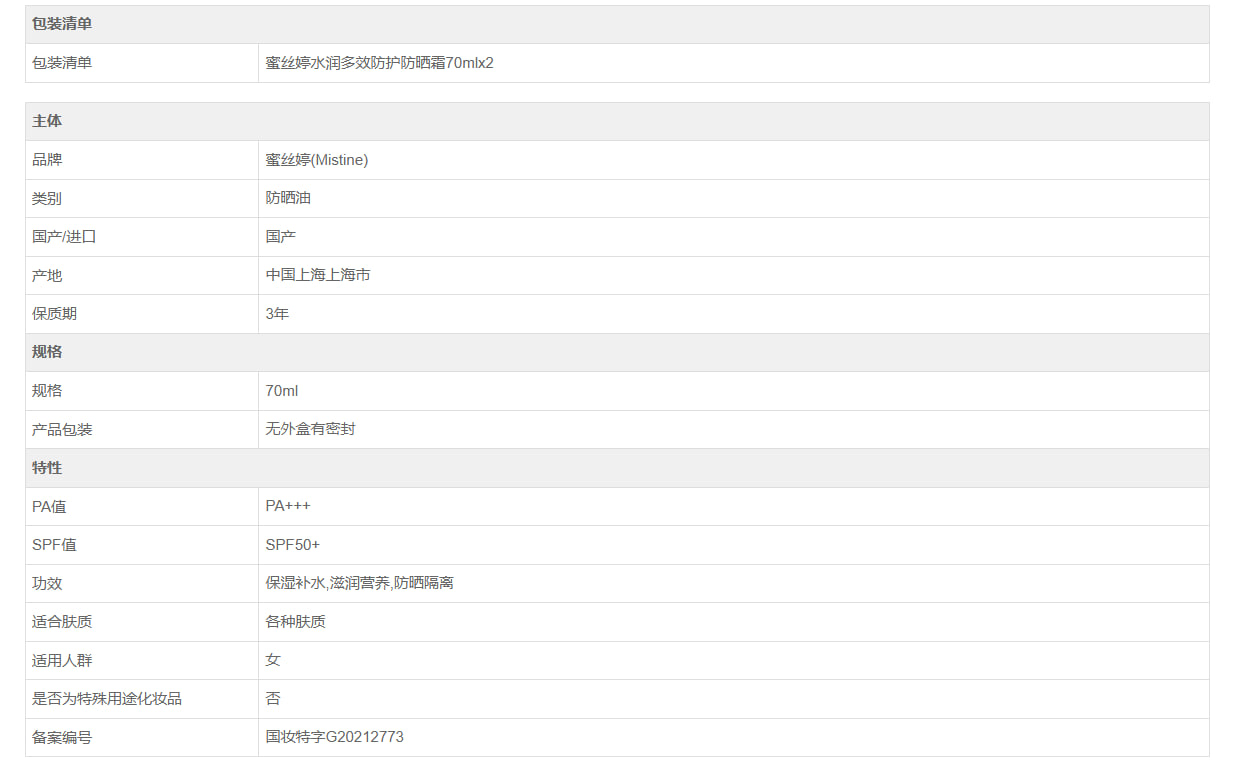The height and width of the screenshot is (760, 1233).
Task: Click the 适用人群 row label
Action: tap(62, 661)
